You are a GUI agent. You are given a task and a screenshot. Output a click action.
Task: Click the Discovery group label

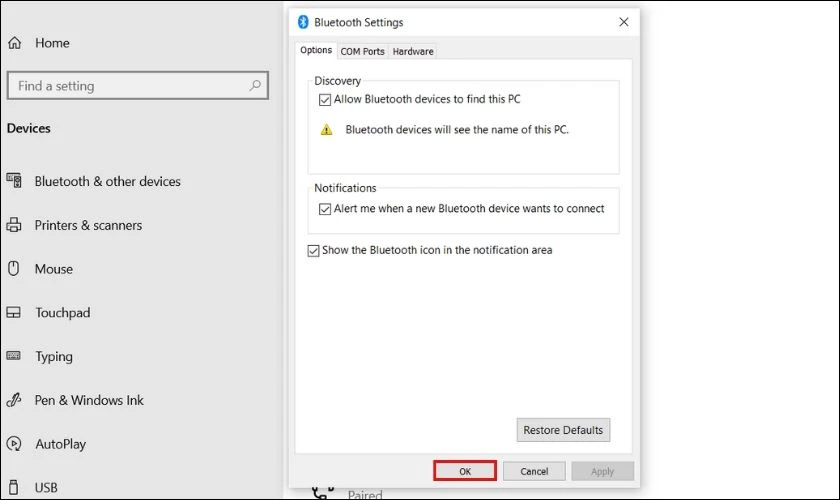[x=338, y=81]
